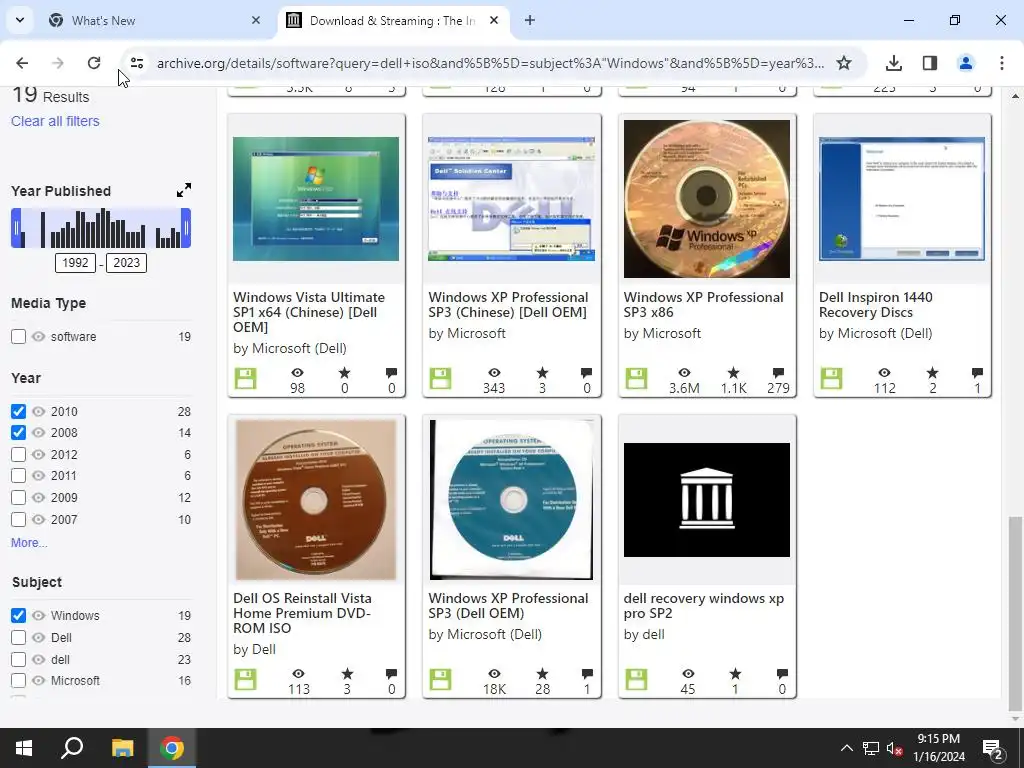Click Year Published histogram bars
This screenshot has width=1024, height=768.
coord(101,228)
